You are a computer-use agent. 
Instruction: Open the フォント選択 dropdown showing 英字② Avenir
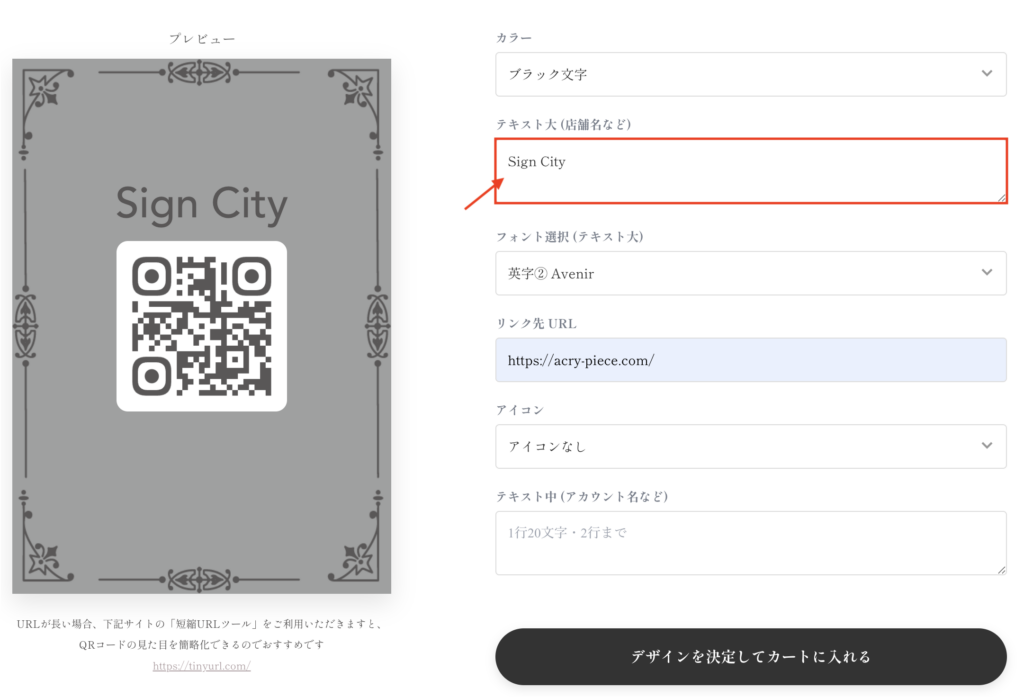tap(740, 273)
